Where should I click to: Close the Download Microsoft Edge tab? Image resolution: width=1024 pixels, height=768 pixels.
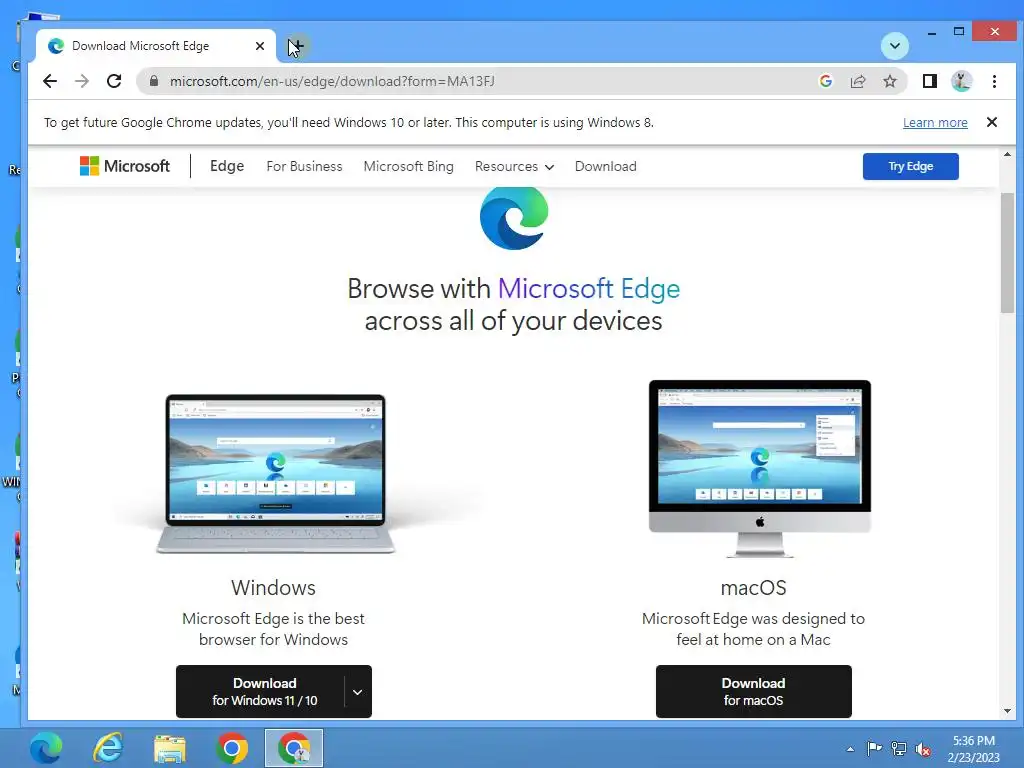[x=260, y=46]
